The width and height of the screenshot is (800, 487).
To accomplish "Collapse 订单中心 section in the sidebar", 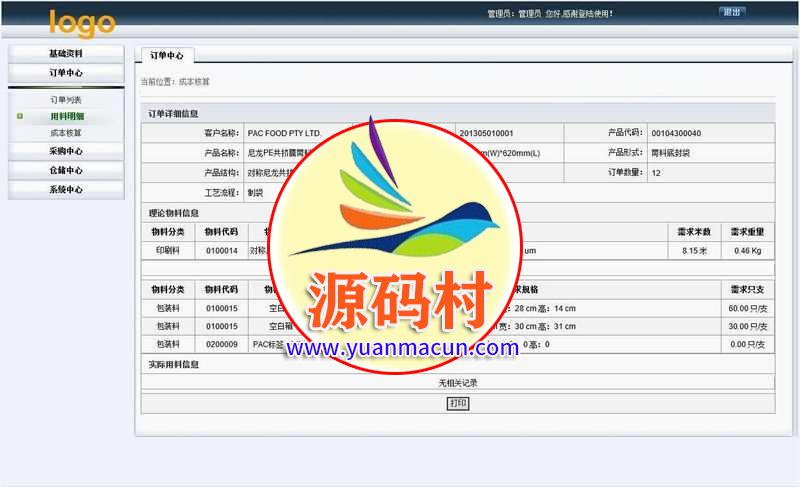I will click(x=66, y=73).
